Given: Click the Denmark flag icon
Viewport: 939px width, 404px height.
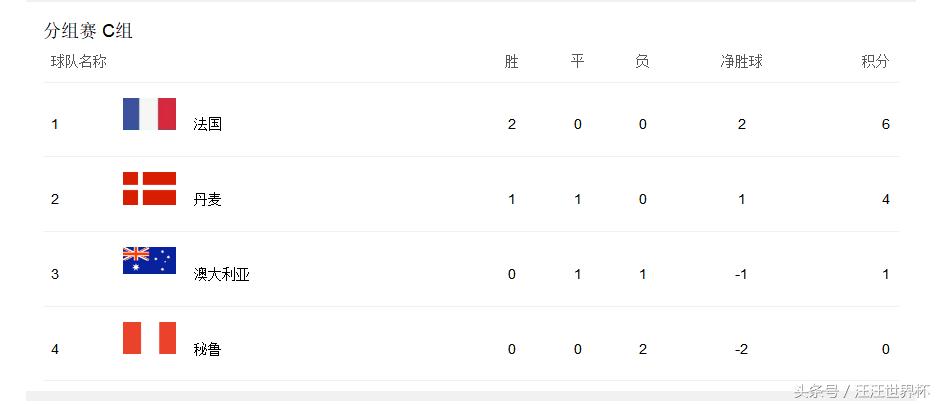Looking at the screenshot, I should 149,188.
